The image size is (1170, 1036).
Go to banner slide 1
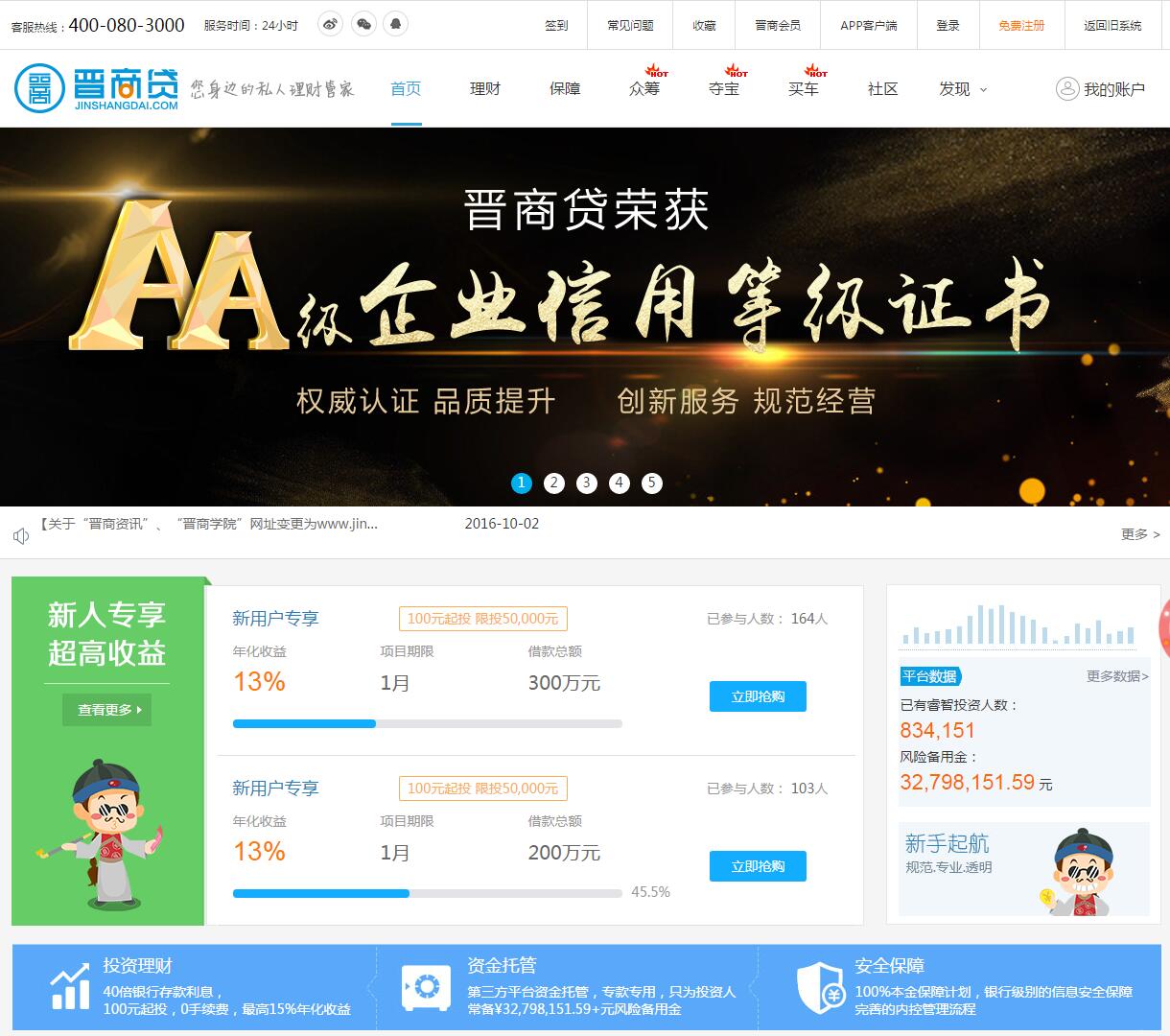pos(522,483)
